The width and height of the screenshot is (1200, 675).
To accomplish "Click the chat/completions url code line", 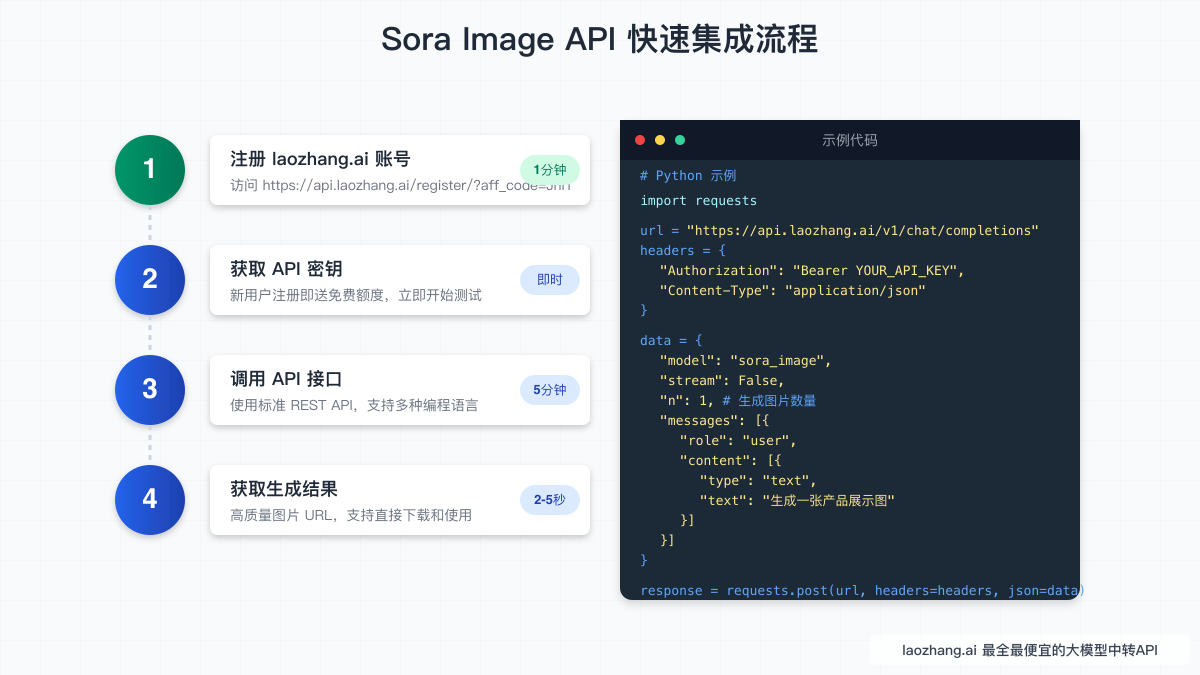I will tap(840, 231).
